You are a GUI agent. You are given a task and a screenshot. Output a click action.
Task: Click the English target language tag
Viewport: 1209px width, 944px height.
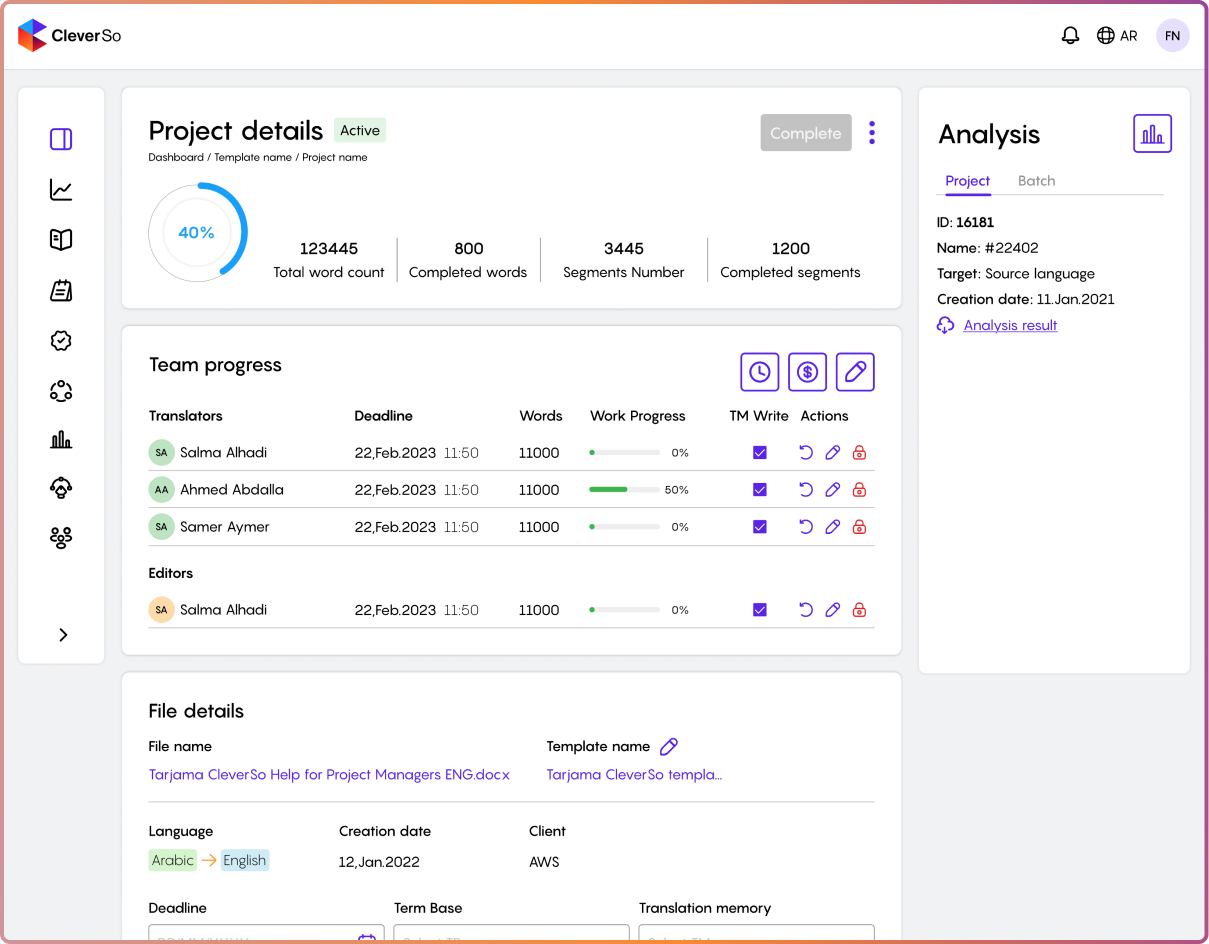pos(245,860)
